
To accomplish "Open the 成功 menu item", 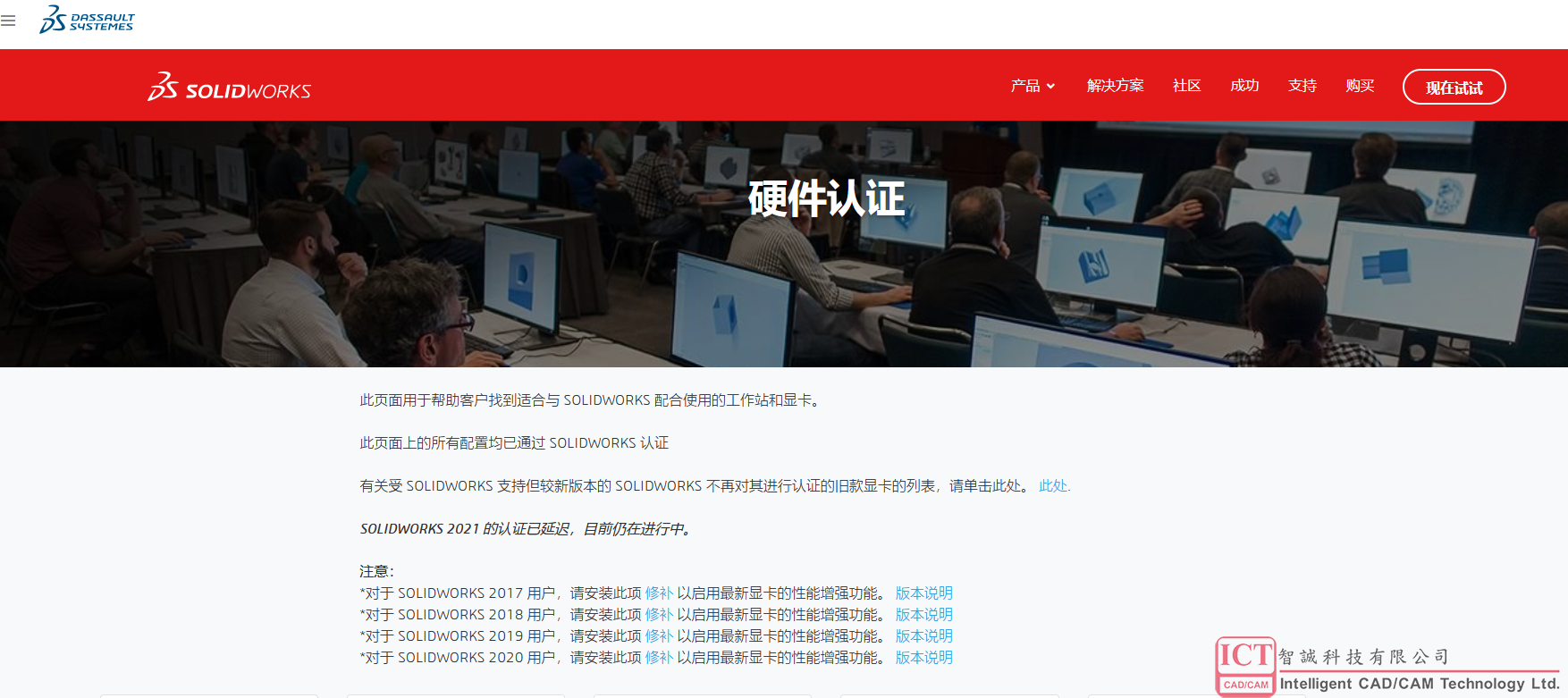I will 1244,86.
